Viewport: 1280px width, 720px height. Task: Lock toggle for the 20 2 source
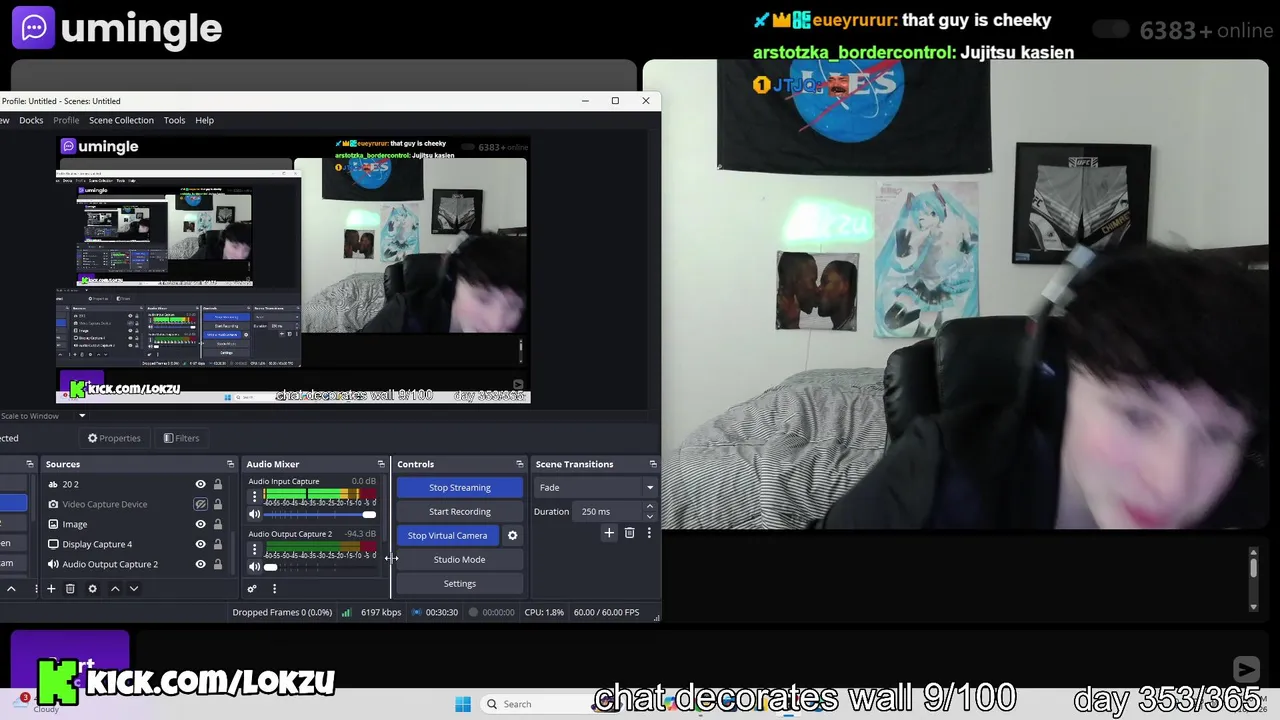pos(217,484)
